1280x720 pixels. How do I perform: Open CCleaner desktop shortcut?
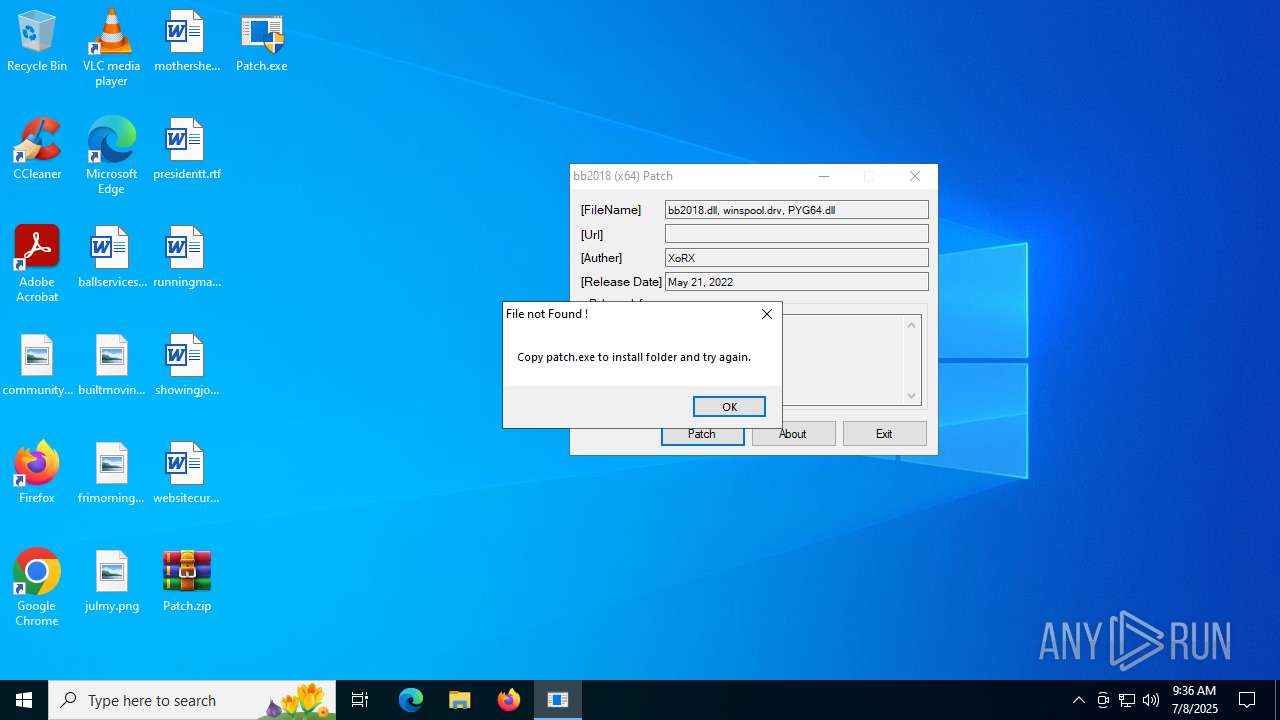[37, 150]
